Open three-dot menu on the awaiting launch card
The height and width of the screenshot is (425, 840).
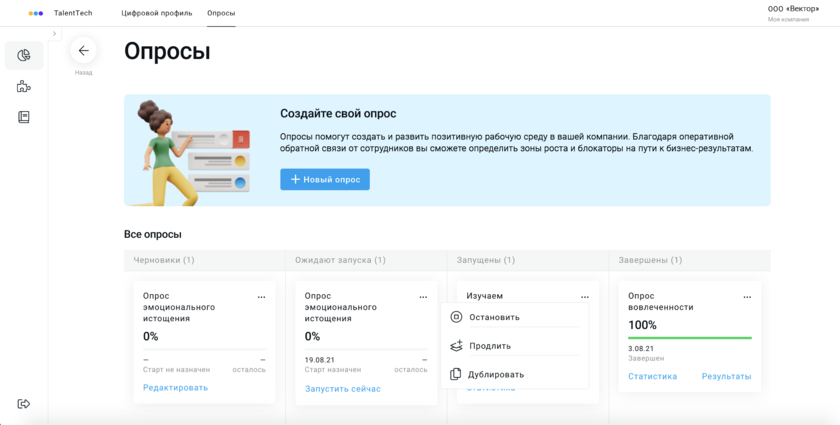[x=423, y=297]
